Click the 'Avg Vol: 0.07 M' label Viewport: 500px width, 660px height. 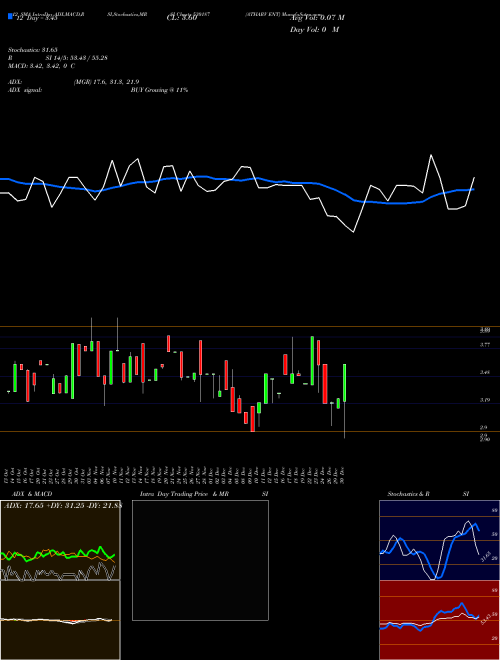317,18
